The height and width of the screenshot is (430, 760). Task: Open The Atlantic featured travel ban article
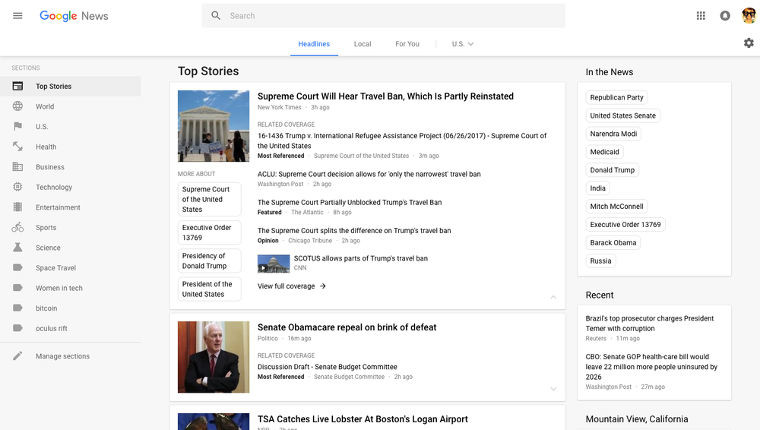coord(349,202)
